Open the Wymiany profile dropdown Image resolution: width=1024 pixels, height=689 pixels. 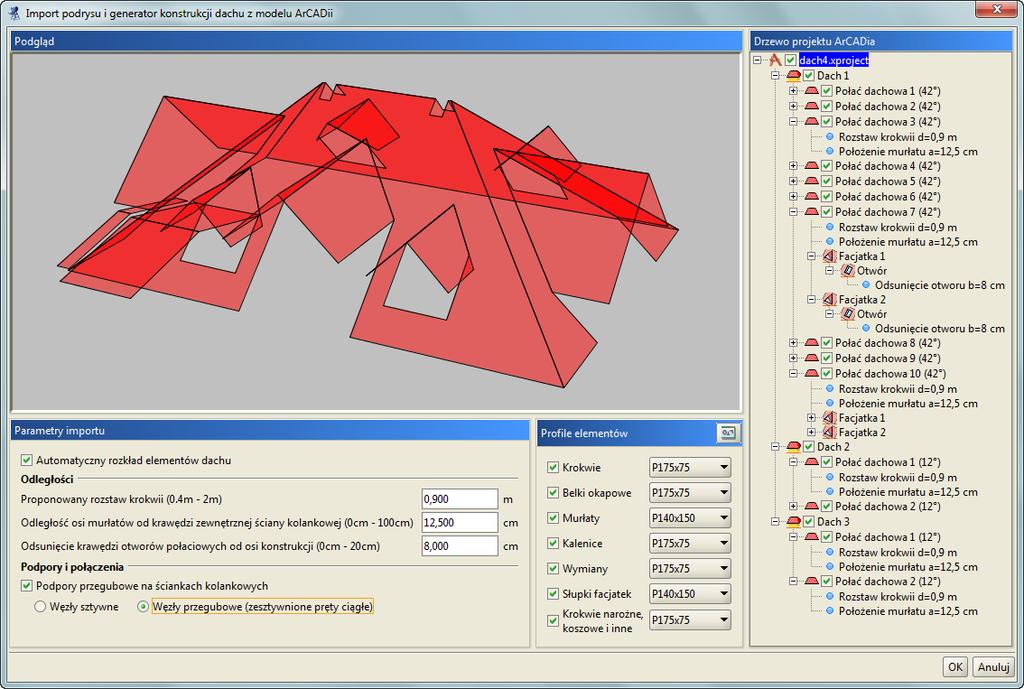tap(690, 569)
